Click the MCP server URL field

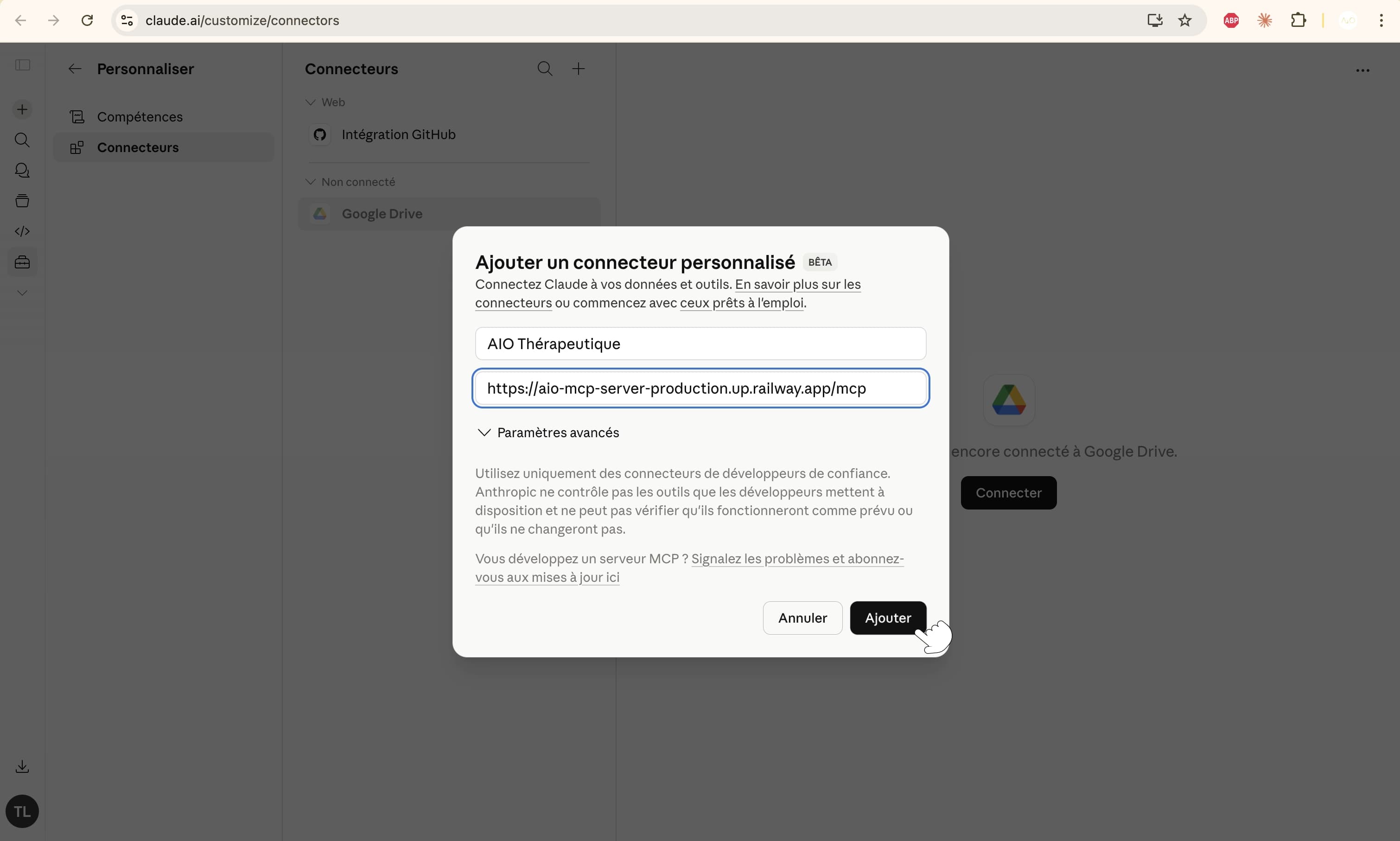coord(700,388)
